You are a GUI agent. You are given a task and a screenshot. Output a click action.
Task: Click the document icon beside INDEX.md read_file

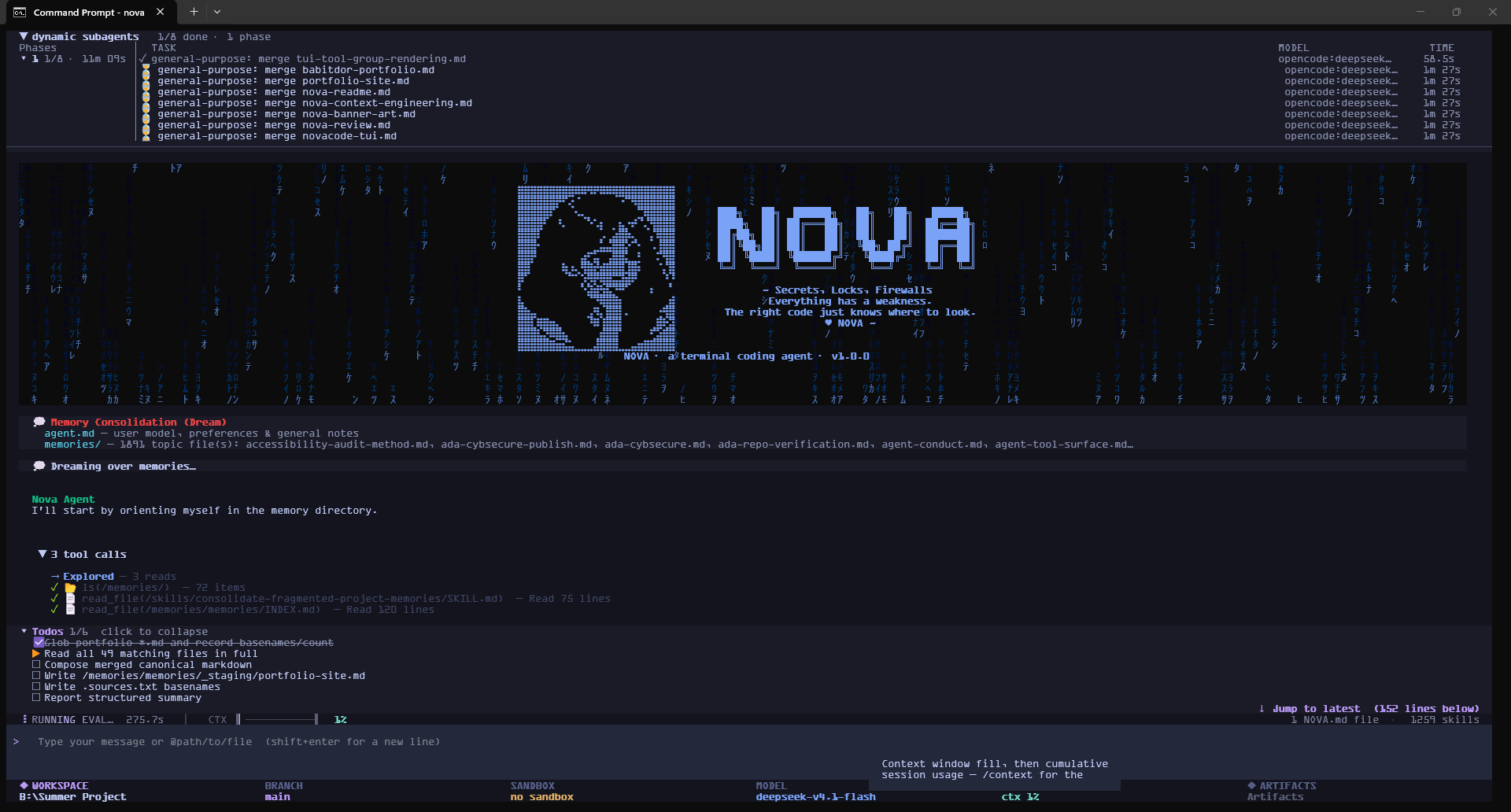70,610
